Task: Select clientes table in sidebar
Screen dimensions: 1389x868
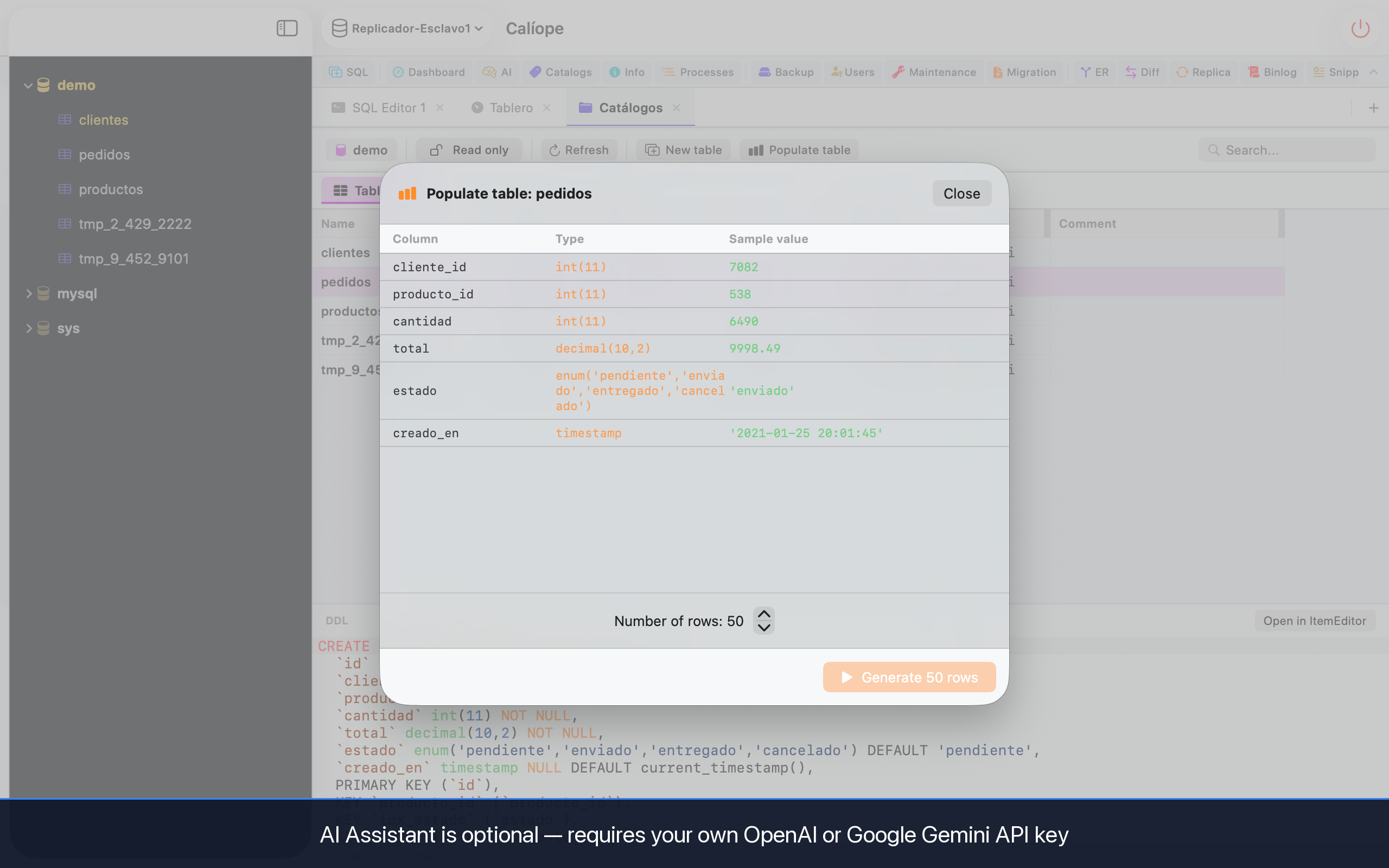Action: 103,119
